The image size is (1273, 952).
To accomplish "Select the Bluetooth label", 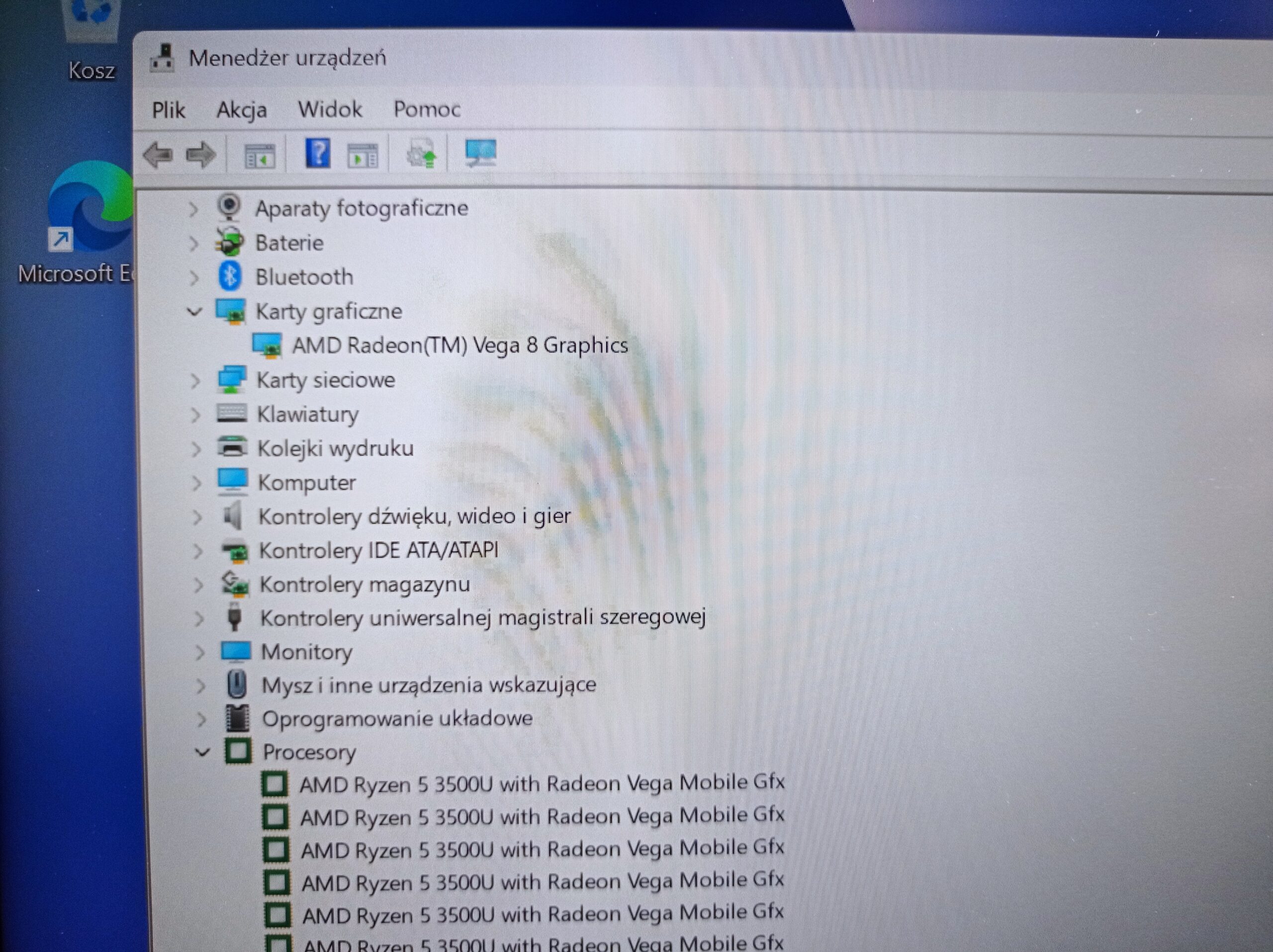I will click(304, 277).
